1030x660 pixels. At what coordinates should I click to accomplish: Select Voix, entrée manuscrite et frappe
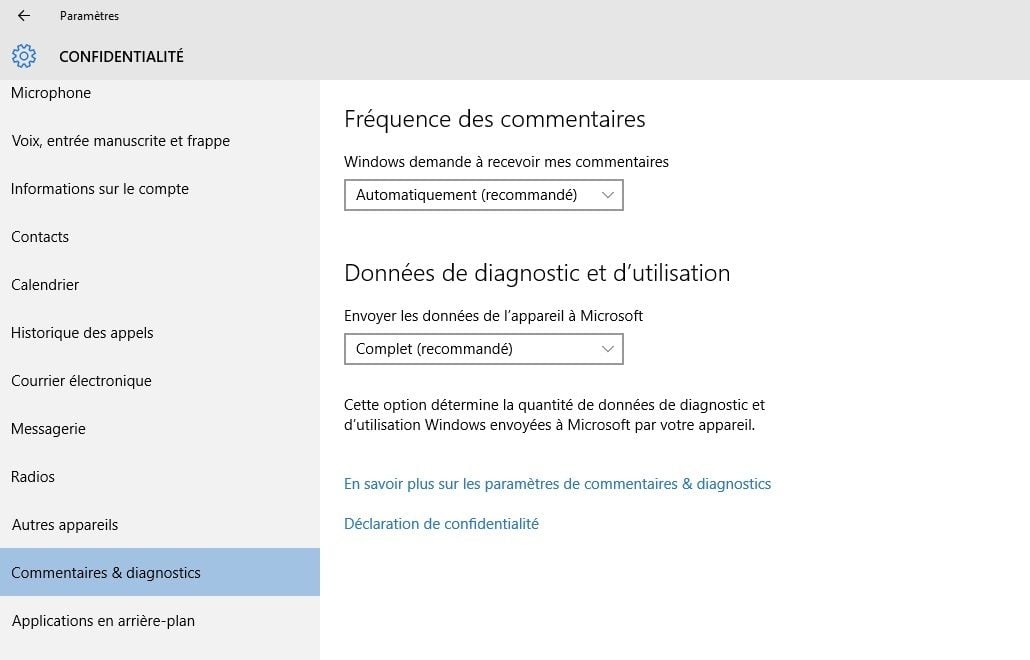pyautogui.click(x=120, y=141)
